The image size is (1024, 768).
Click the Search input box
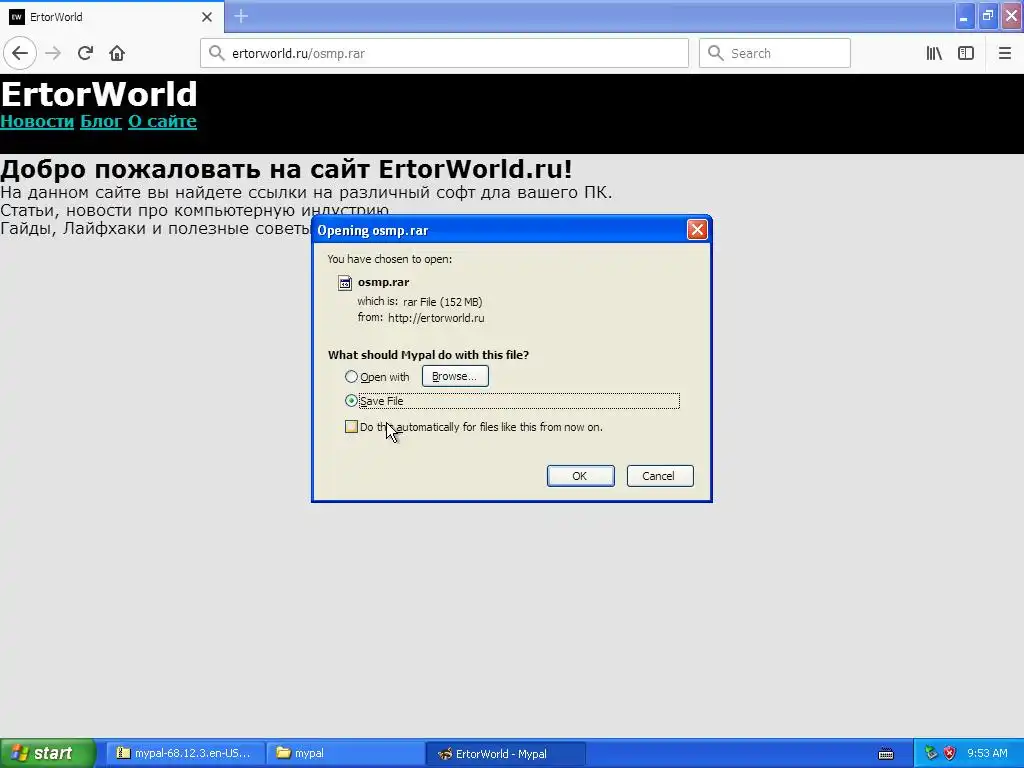click(775, 53)
